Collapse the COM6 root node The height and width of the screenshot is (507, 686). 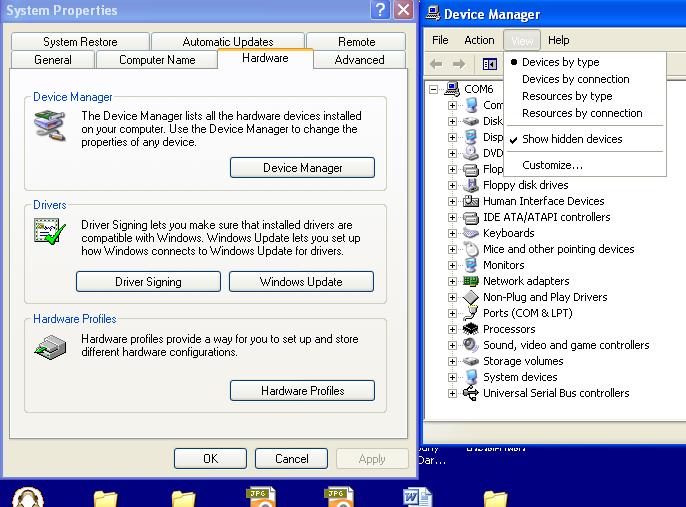(x=433, y=90)
